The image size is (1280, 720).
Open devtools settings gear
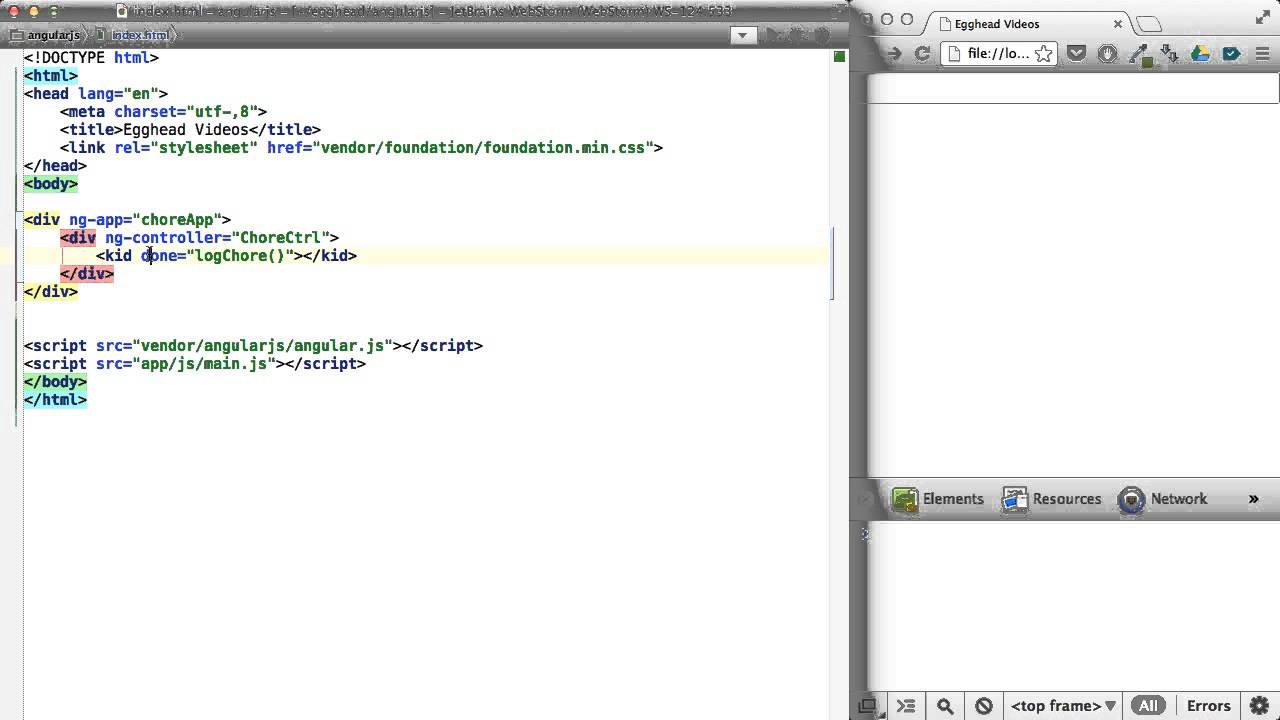pyautogui.click(x=1260, y=706)
